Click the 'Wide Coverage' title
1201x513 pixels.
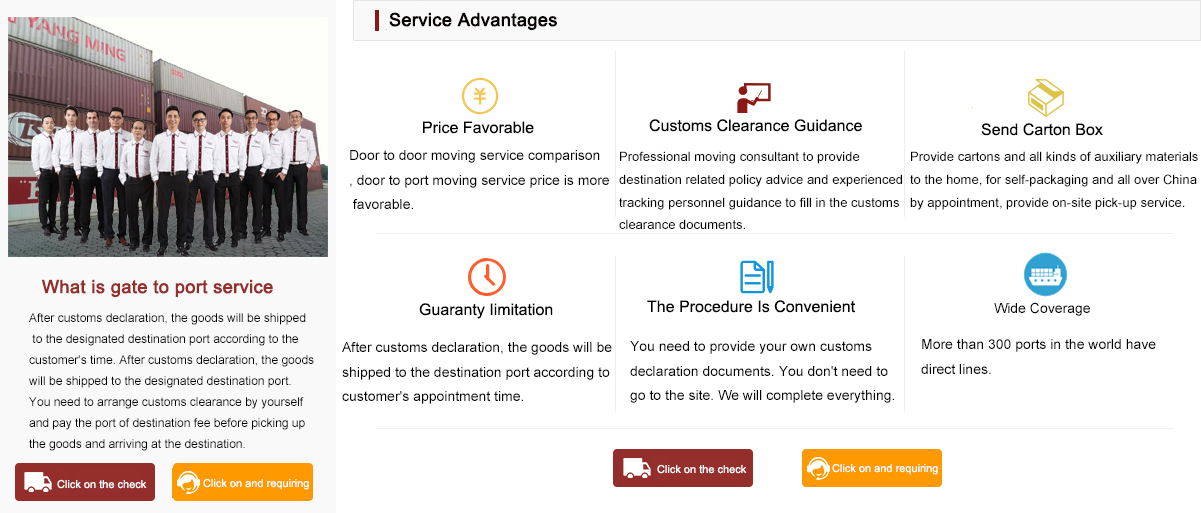pyautogui.click(x=1042, y=308)
